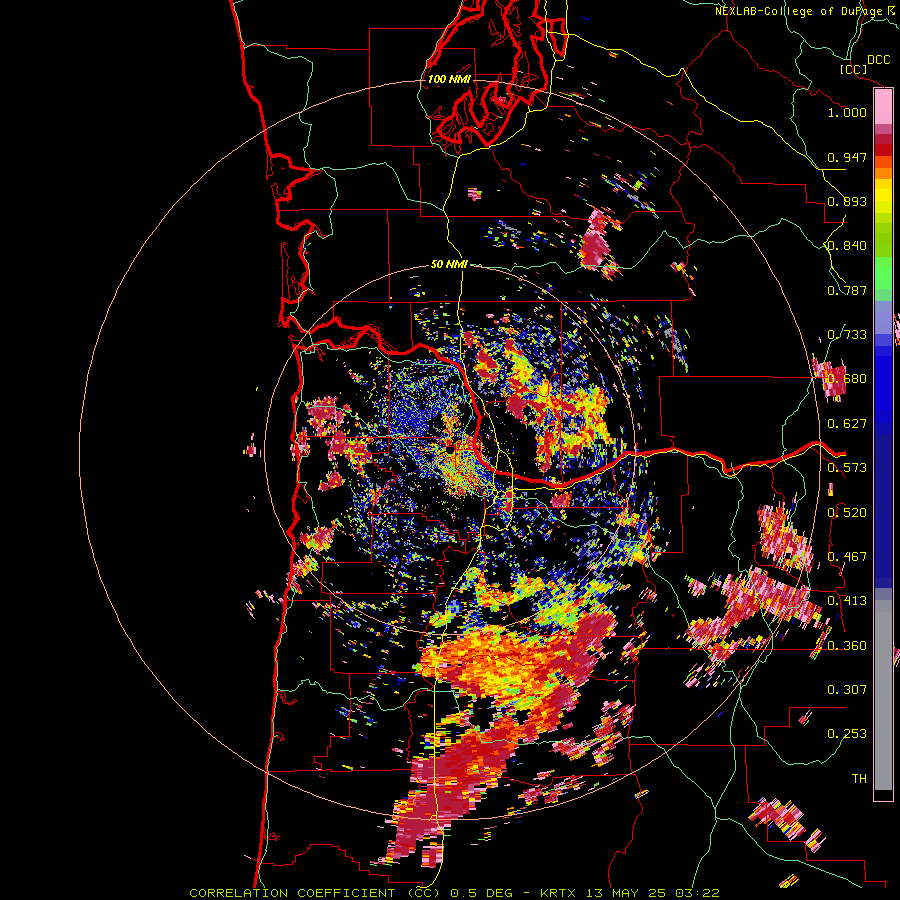Click the 0.627 color scale value

(x=847, y=424)
